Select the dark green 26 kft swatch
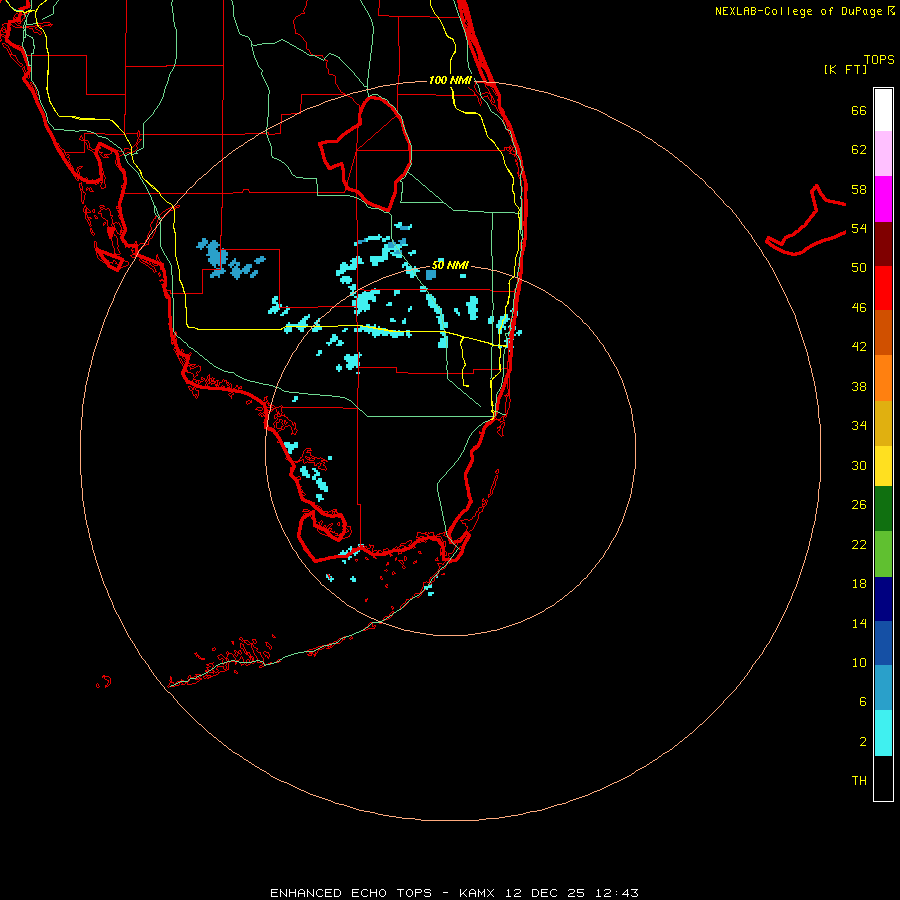The height and width of the screenshot is (900, 900). pos(883,509)
